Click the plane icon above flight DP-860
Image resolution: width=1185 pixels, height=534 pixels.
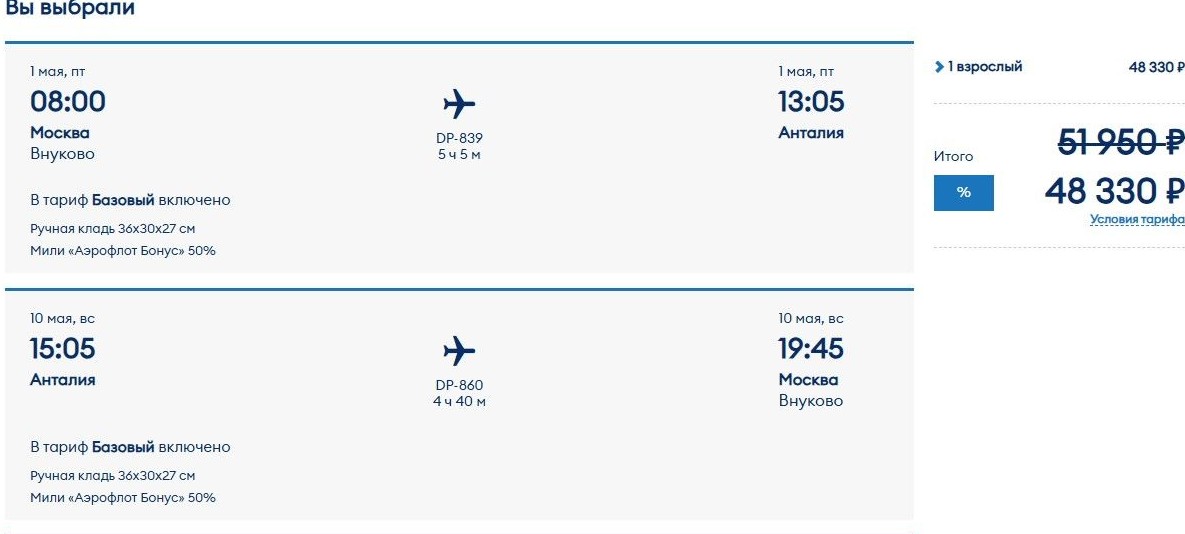tap(459, 351)
